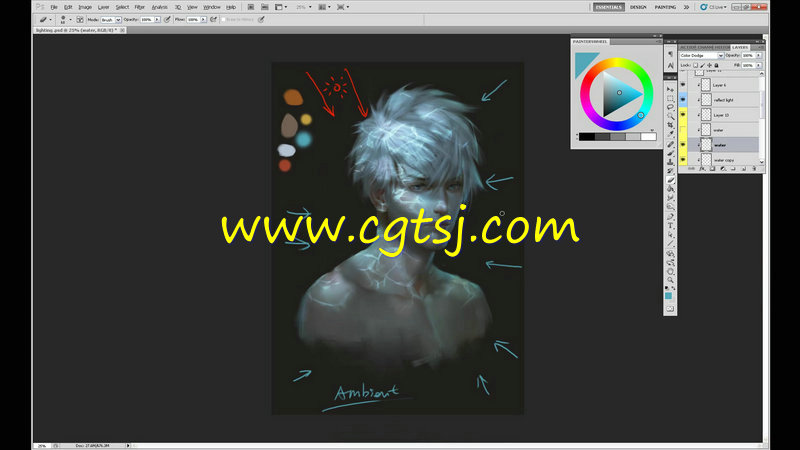800x450 pixels.
Task: Switch to the Layers tab
Action: pyautogui.click(x=740, y=47)
